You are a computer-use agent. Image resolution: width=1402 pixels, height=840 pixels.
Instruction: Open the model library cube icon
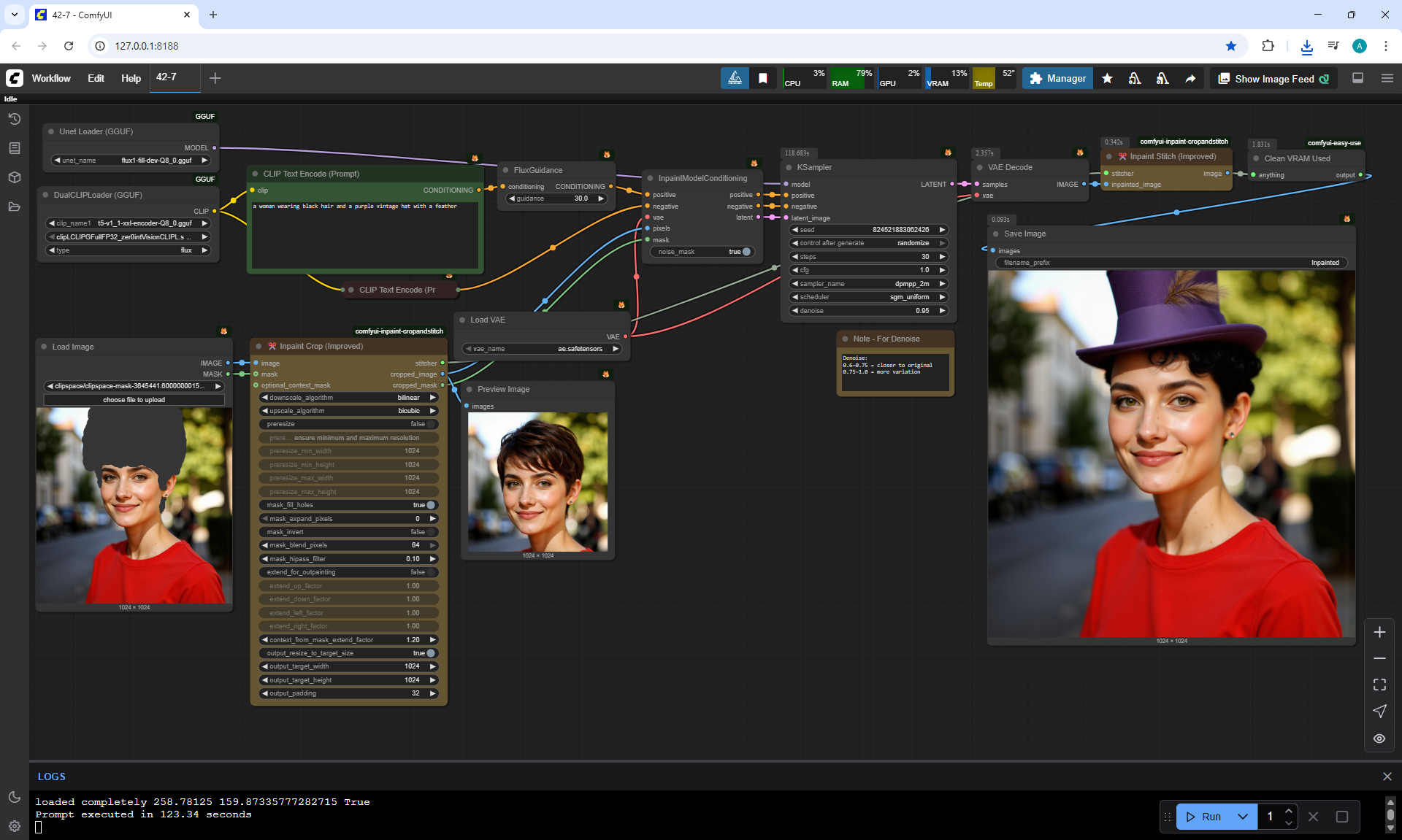(14, 177)
